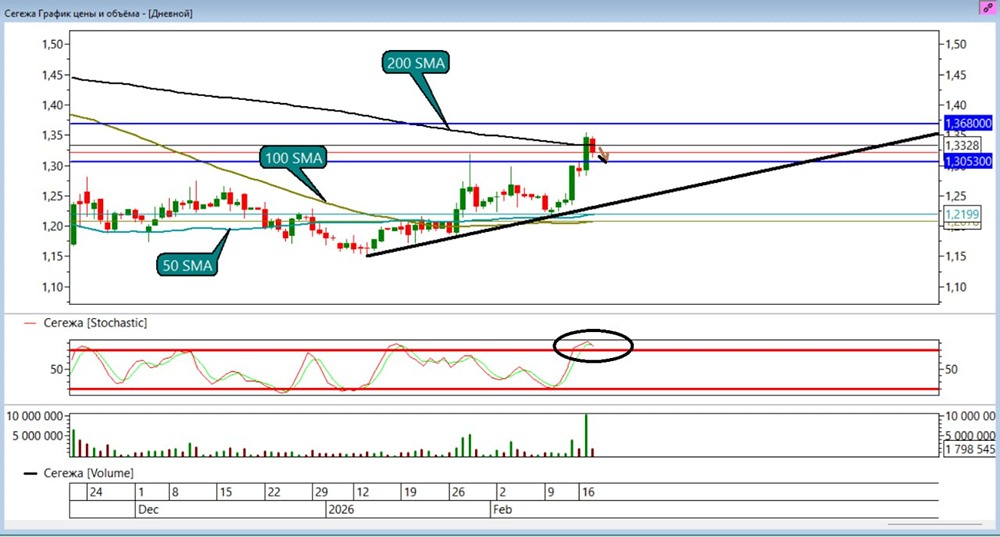Select the 100 SMA callout label
This screenshot has width=1000, height=537.
tap(293, 158)
